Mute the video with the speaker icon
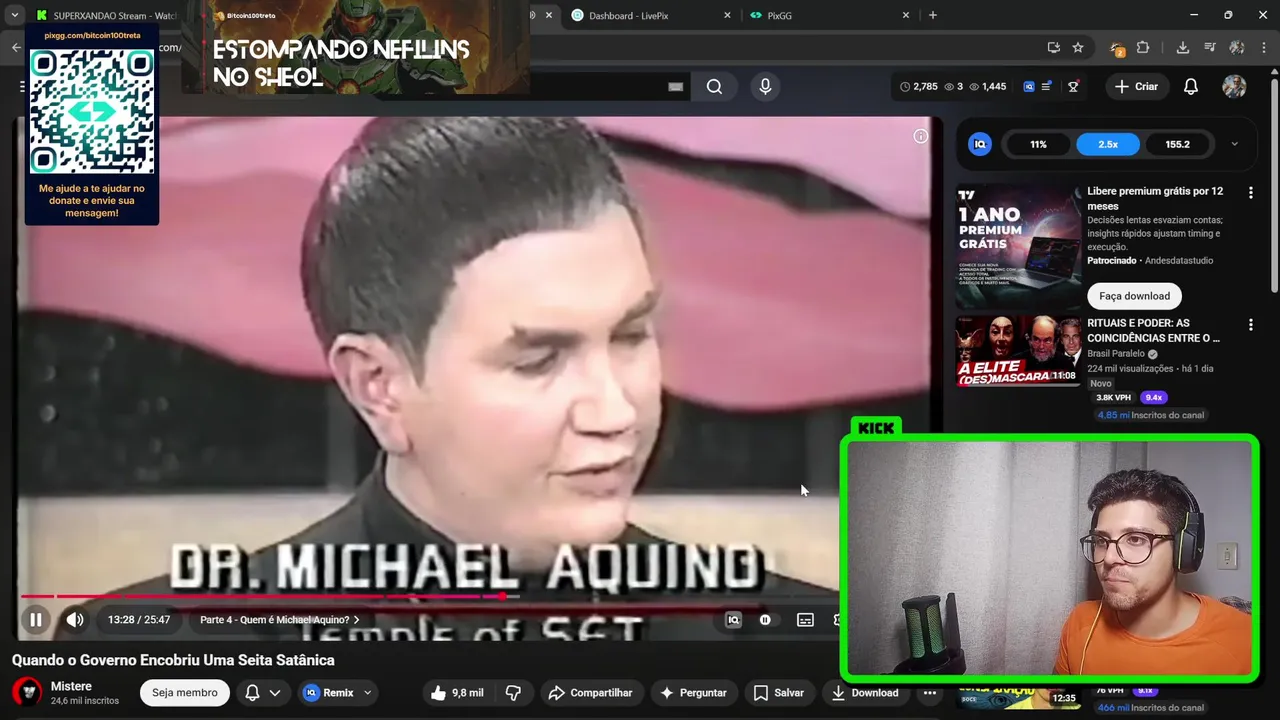This screenshot has height=720, width=1280. (x=75, y=620)
